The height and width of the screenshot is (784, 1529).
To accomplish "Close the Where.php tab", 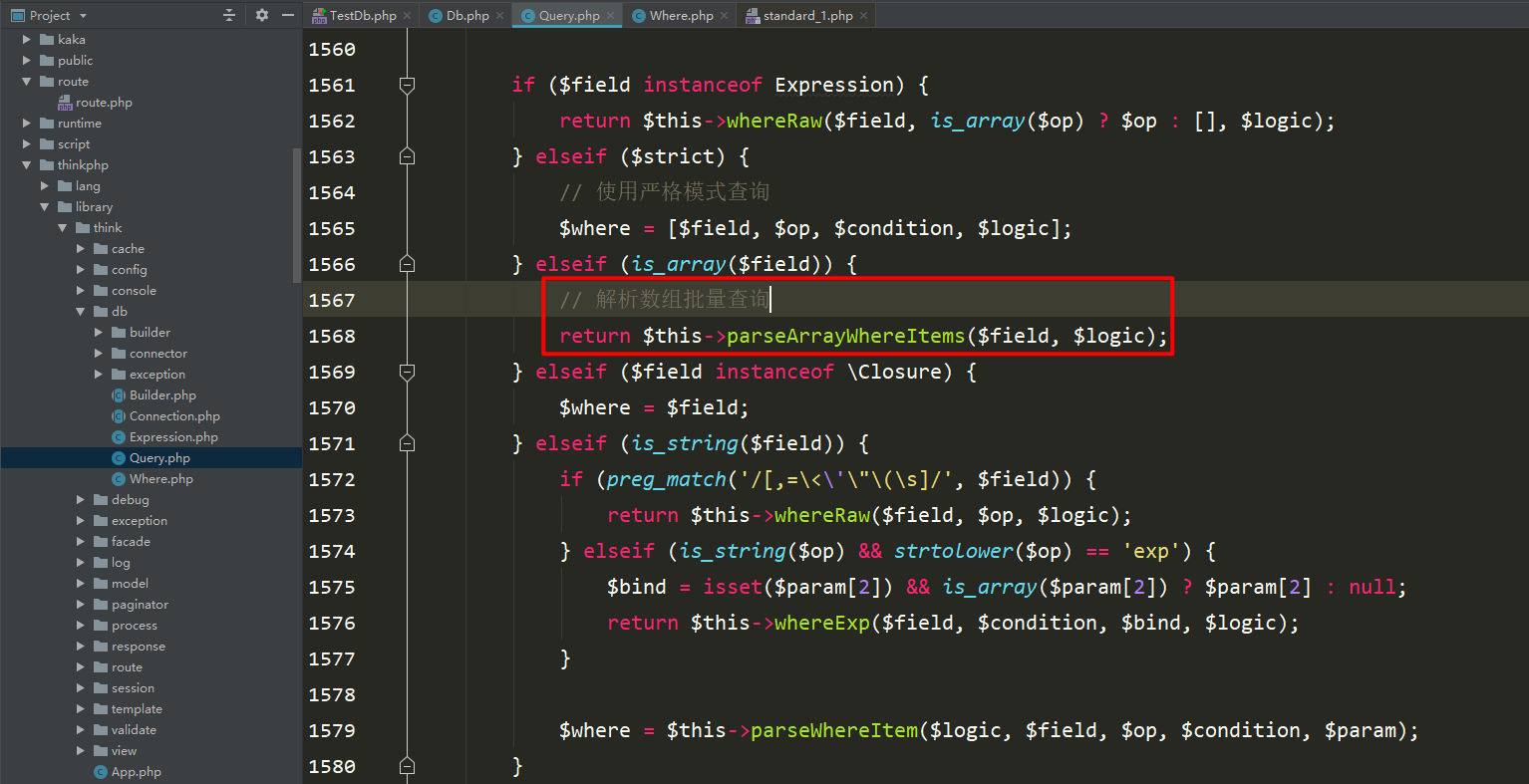I will (x=724, y=16).
